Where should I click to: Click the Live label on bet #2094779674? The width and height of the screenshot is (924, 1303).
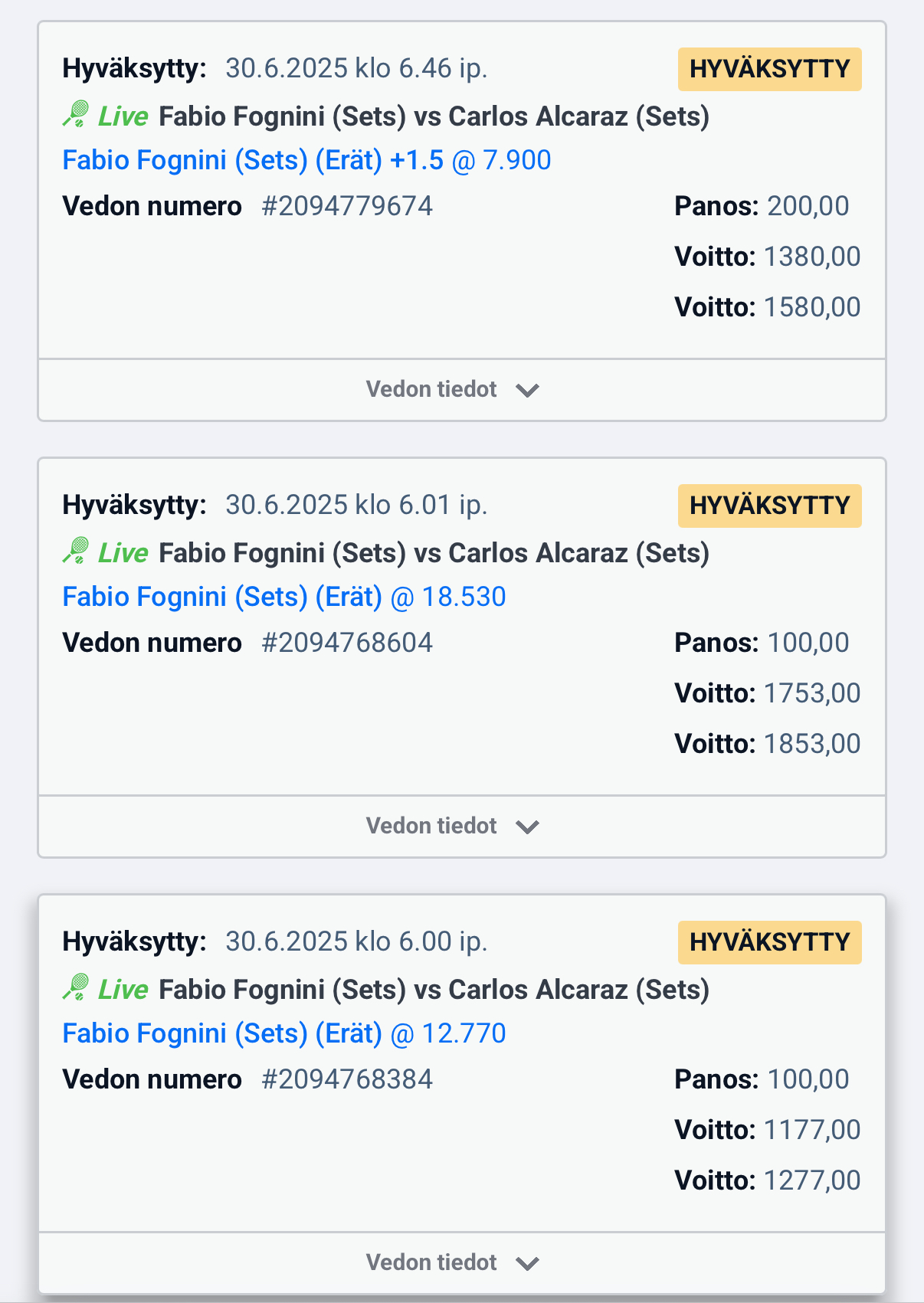click(123, 116)
